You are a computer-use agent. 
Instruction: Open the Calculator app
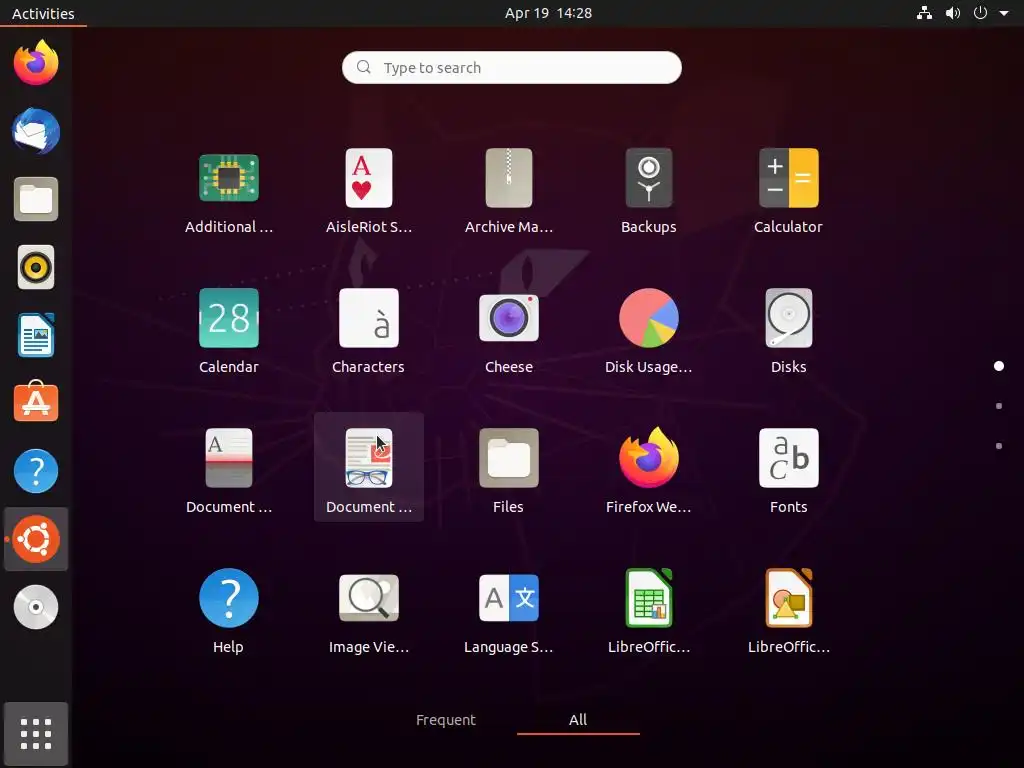point(788,178)
